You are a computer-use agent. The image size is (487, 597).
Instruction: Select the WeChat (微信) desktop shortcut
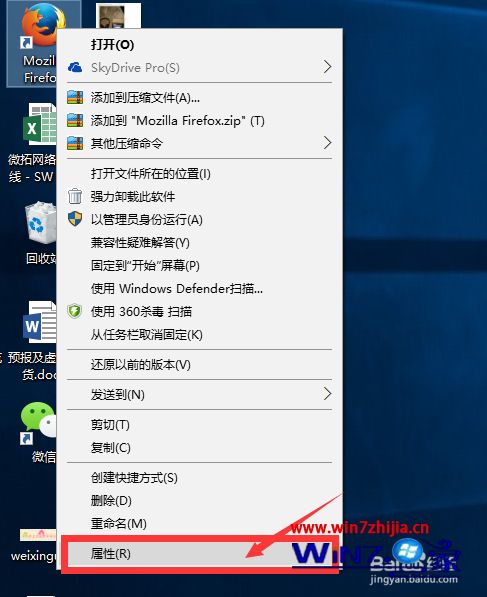point(38,423)
